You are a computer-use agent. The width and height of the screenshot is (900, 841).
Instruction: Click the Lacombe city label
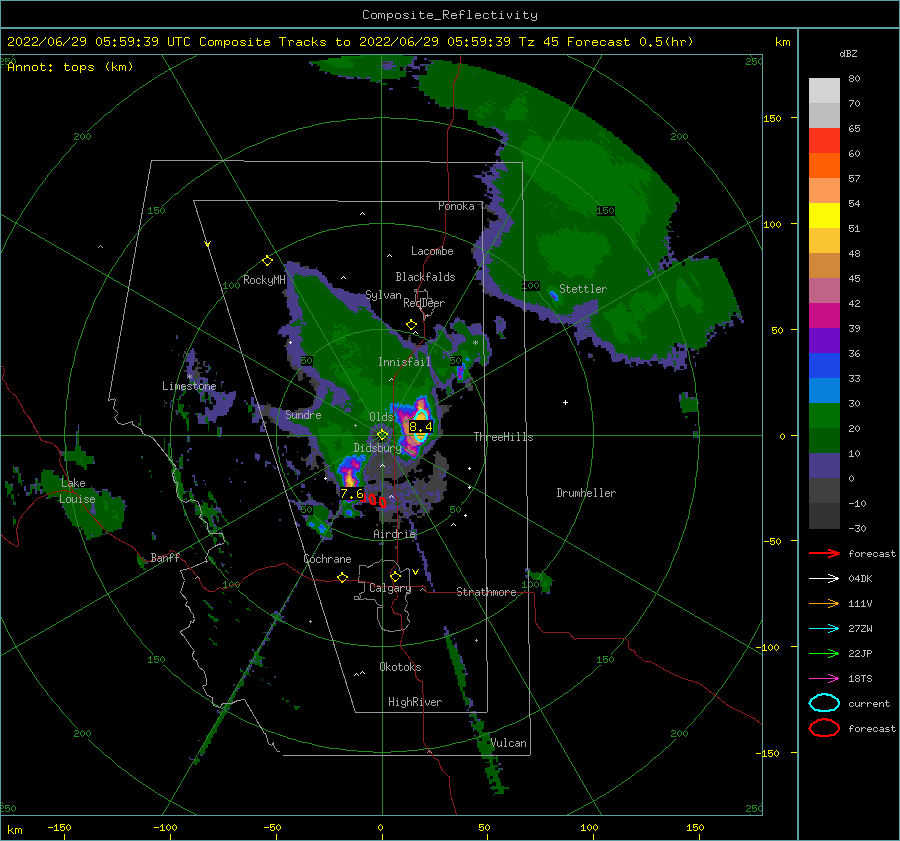[x=432, y=251]
